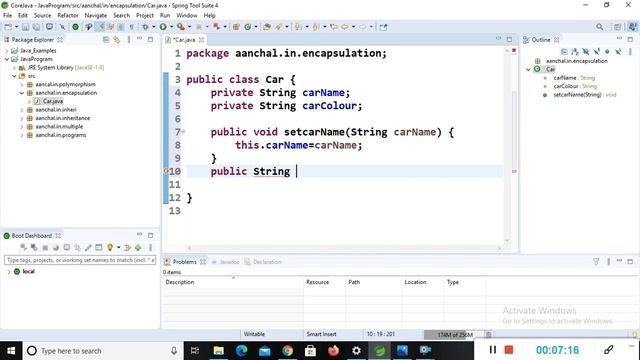
Task: Click Collapse All in Outline view
Action: pyautogui.click(x=564, y=52)
